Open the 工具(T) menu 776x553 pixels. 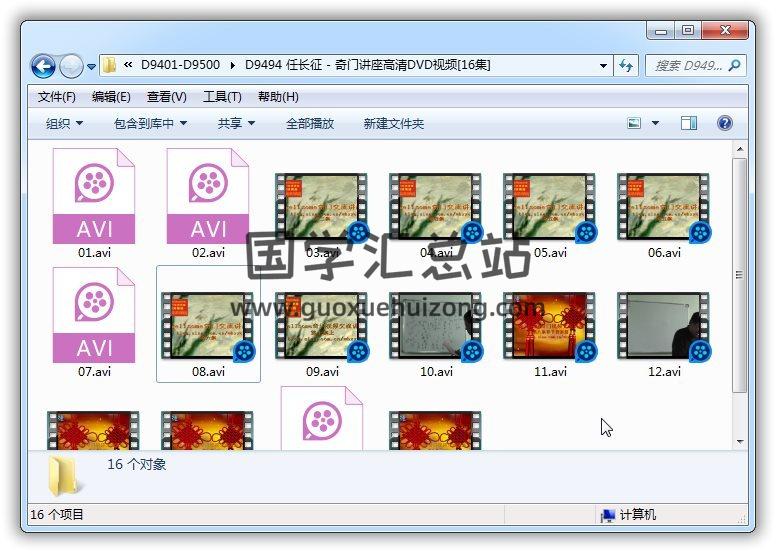coord(222,97)
